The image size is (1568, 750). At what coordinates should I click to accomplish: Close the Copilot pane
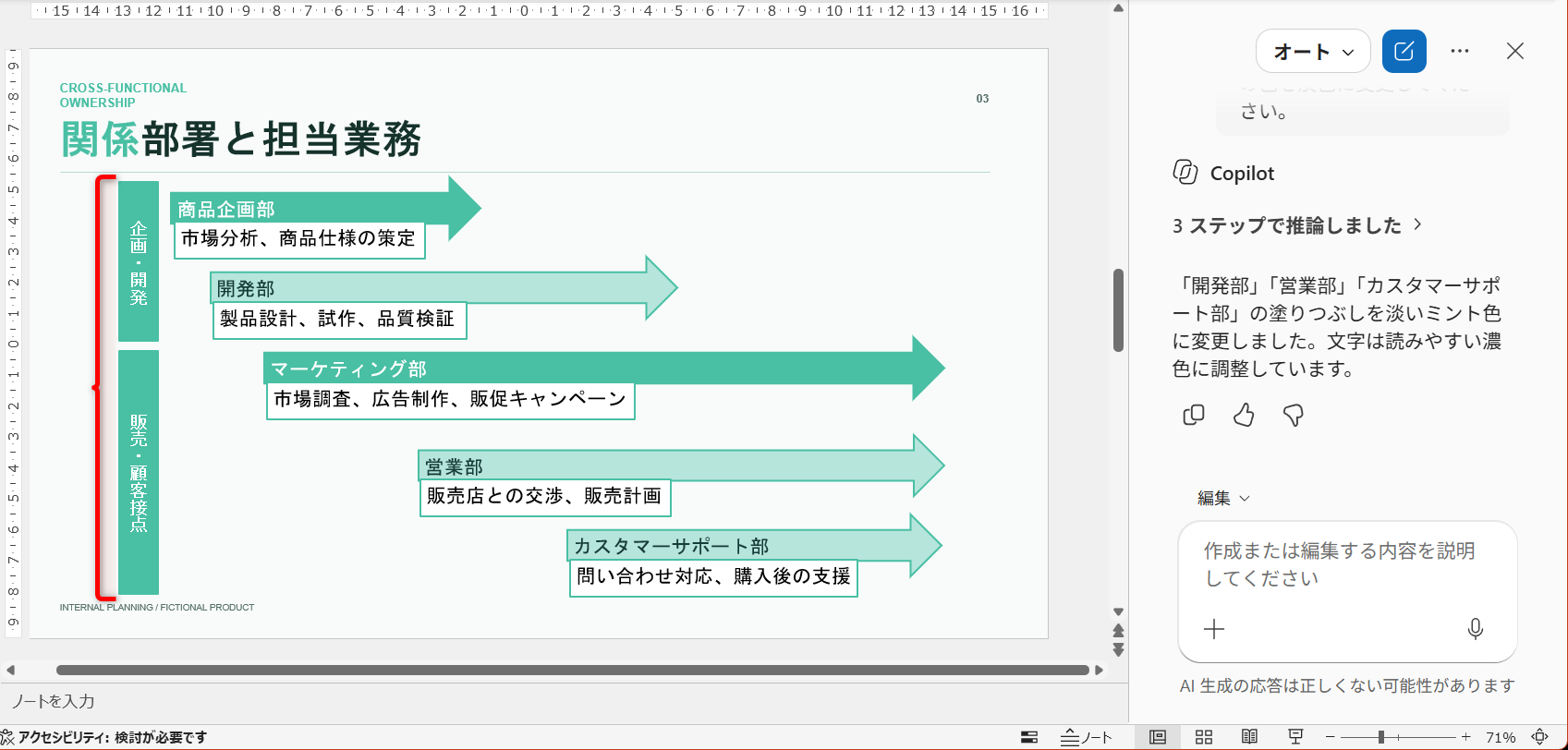[x=1515, y=51]
